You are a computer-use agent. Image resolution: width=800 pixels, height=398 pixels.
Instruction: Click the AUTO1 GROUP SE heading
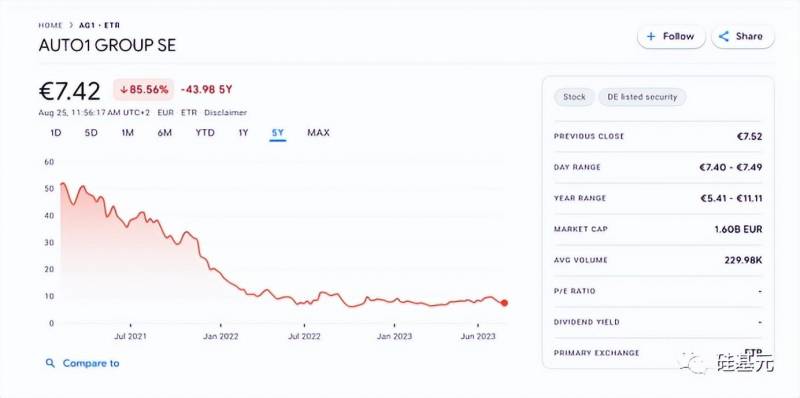pos(107,45)
